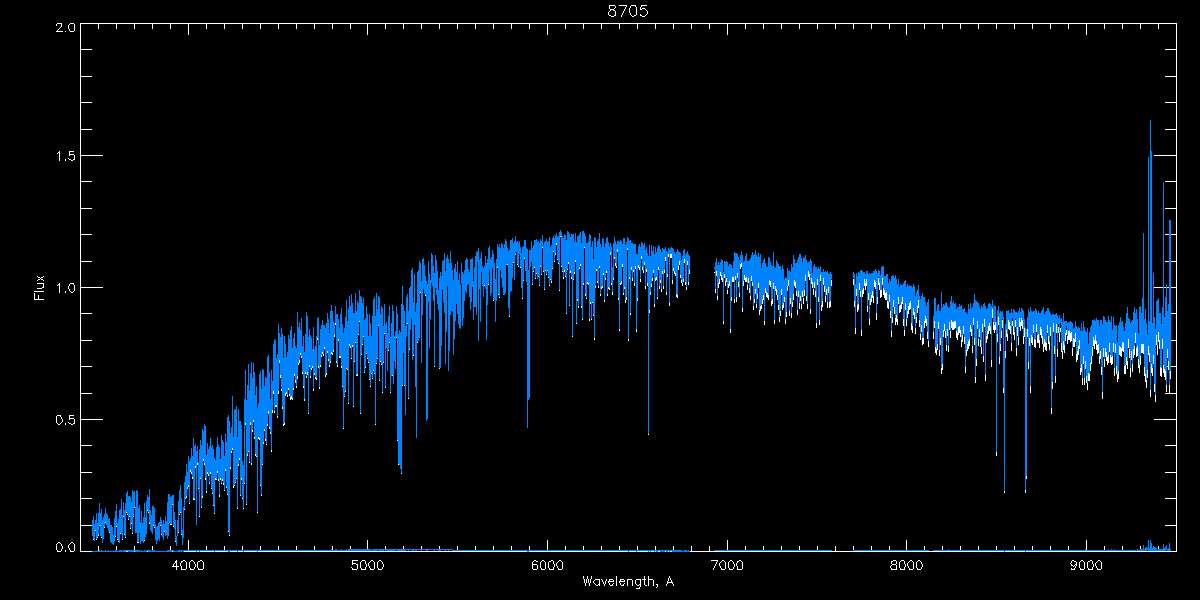Click the 7000 x-axis tick label
Viewport: 1200px width, 600px height.
click(x=727, y=565)
